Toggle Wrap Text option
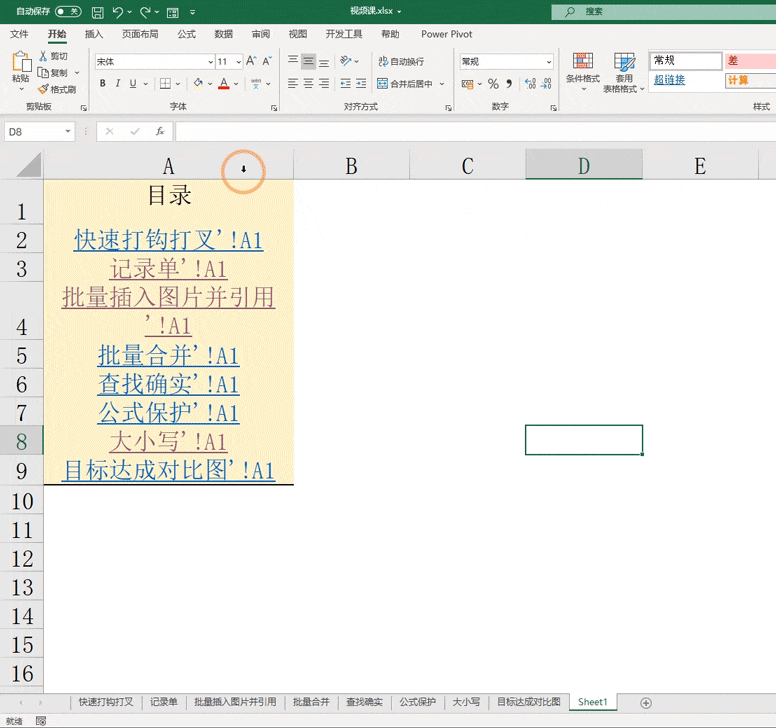Image resolution: width=776 pixels, height=728 pixels. (401, 61)
